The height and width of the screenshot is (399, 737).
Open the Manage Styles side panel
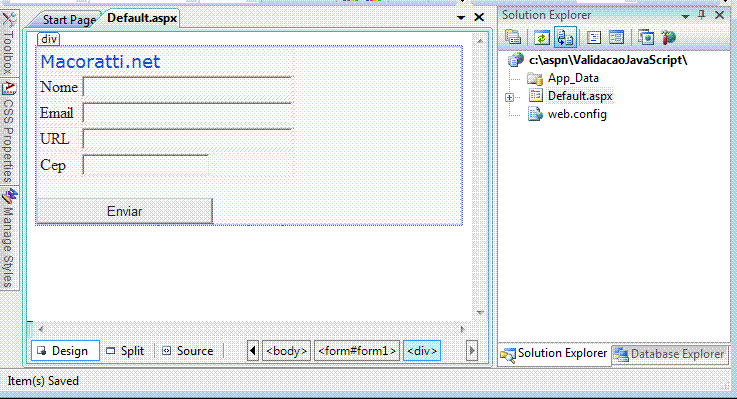(9, 238)
